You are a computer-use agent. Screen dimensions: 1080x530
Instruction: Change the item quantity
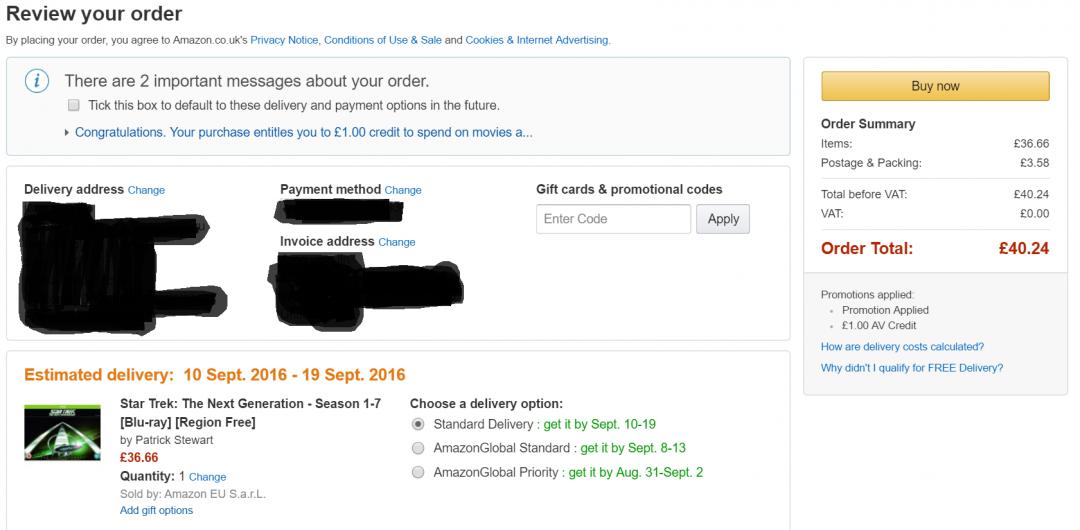207,477
